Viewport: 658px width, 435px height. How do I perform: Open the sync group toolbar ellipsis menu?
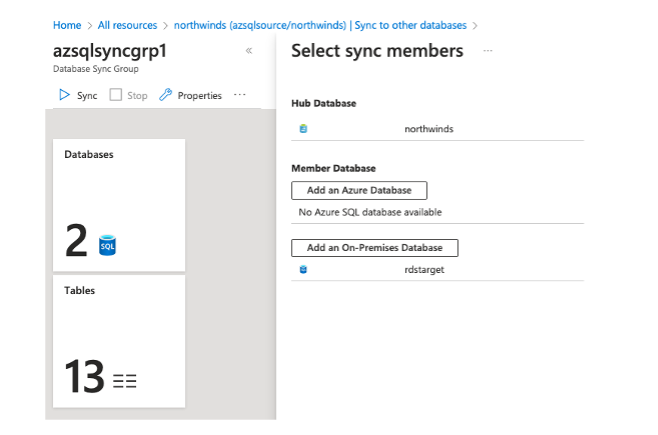240,94
